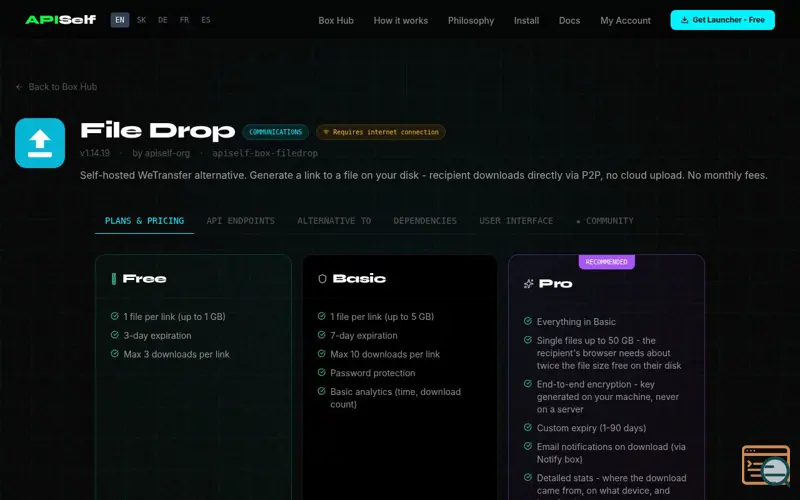800x500 pixels.
Task: Switch language to DE
Action: point(163,20)
